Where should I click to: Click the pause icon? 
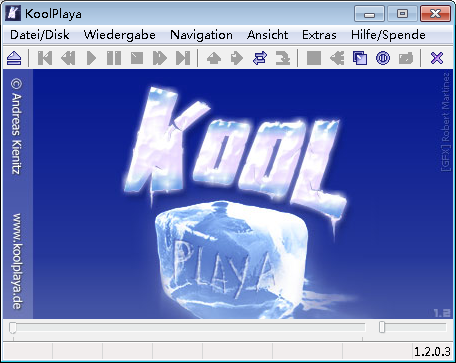click(114, 58)
